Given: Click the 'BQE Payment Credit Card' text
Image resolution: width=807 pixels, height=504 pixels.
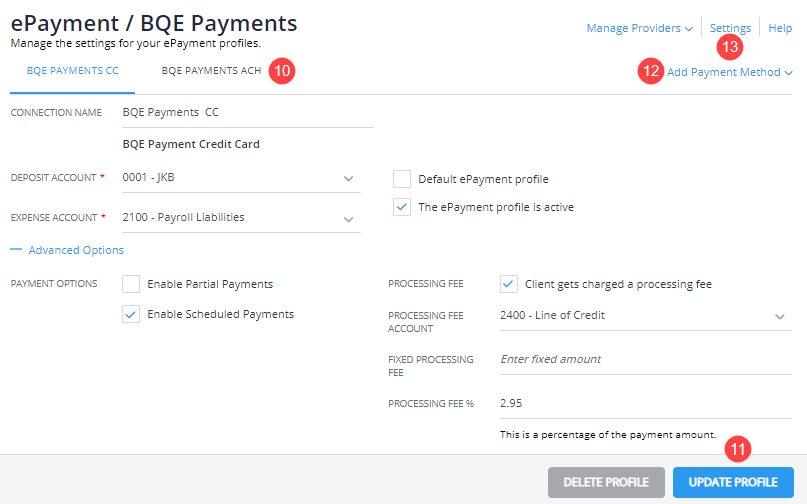Looking at the screenshot, I should (191, 145).
